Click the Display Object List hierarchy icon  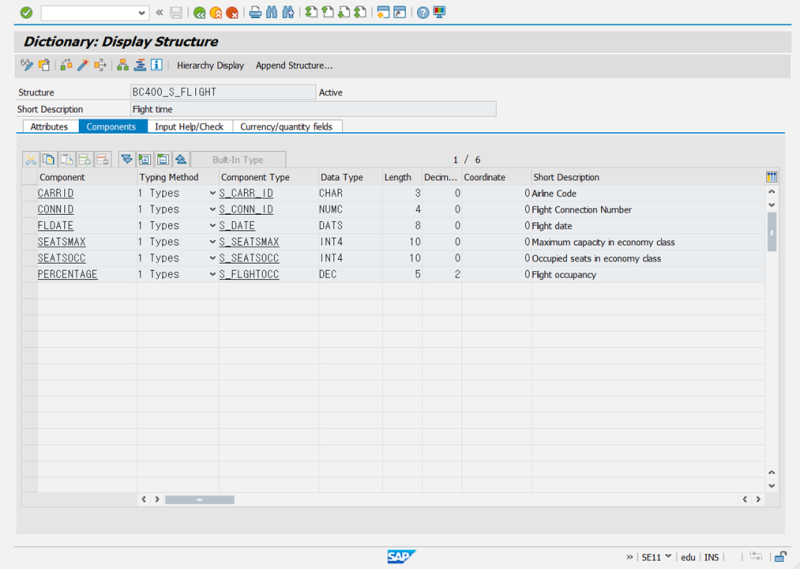point(122,65)
